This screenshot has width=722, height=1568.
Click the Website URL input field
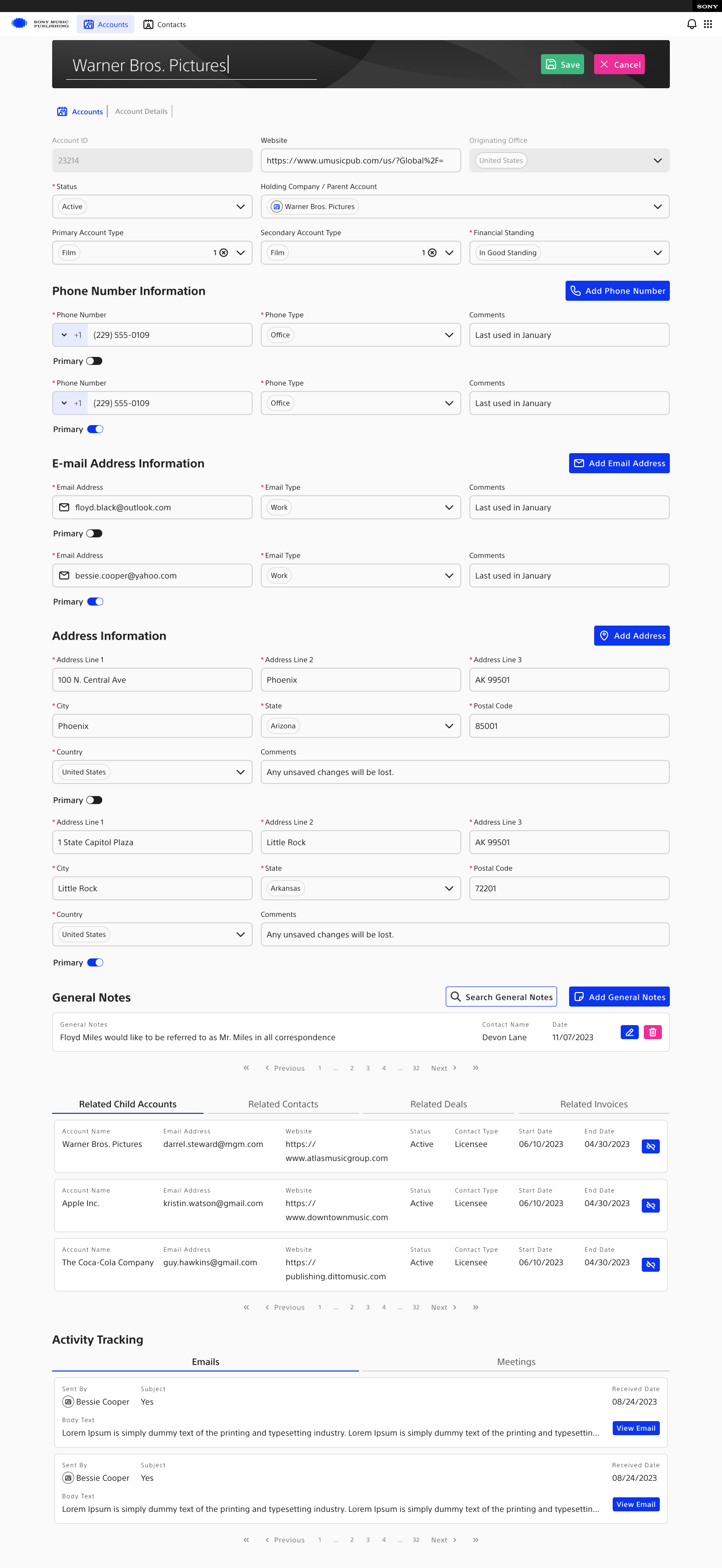click(360, 160)
